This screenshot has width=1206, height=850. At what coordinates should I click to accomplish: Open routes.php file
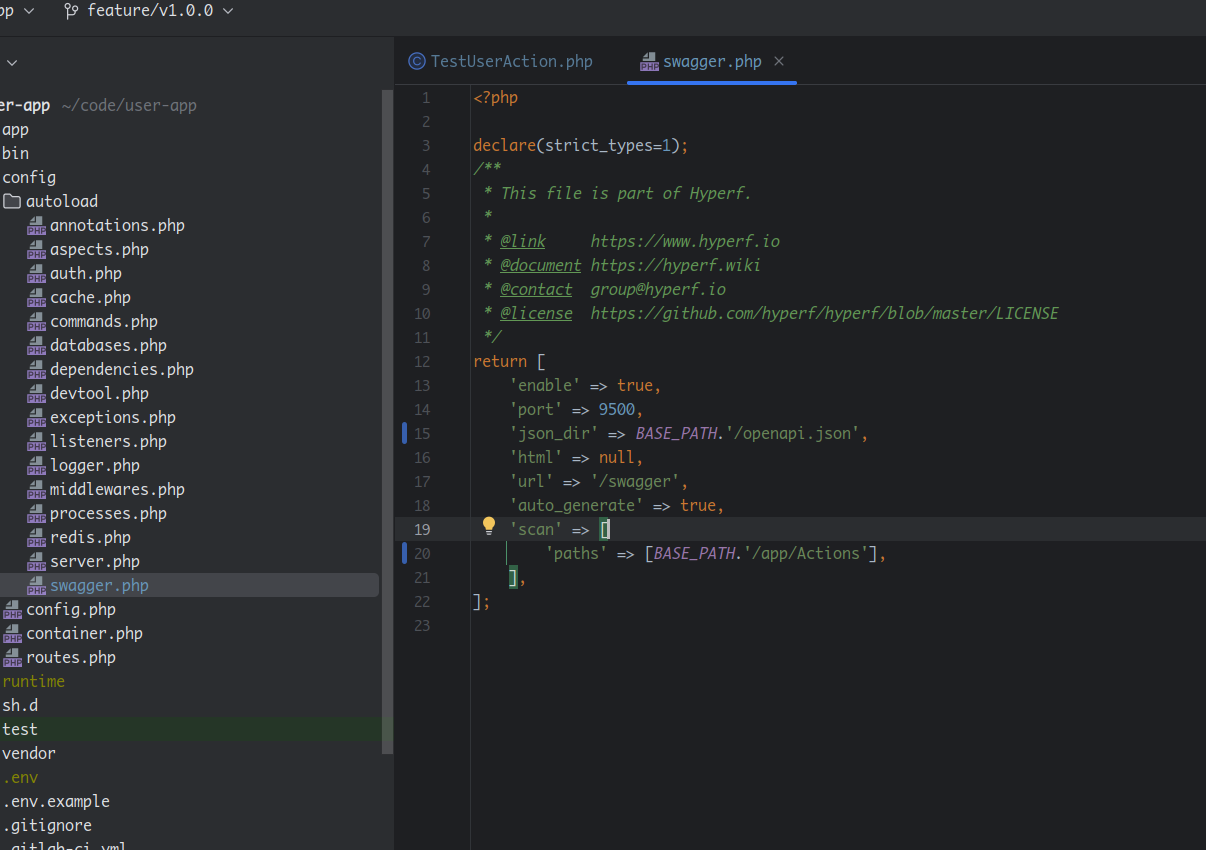tap(71, 657)
